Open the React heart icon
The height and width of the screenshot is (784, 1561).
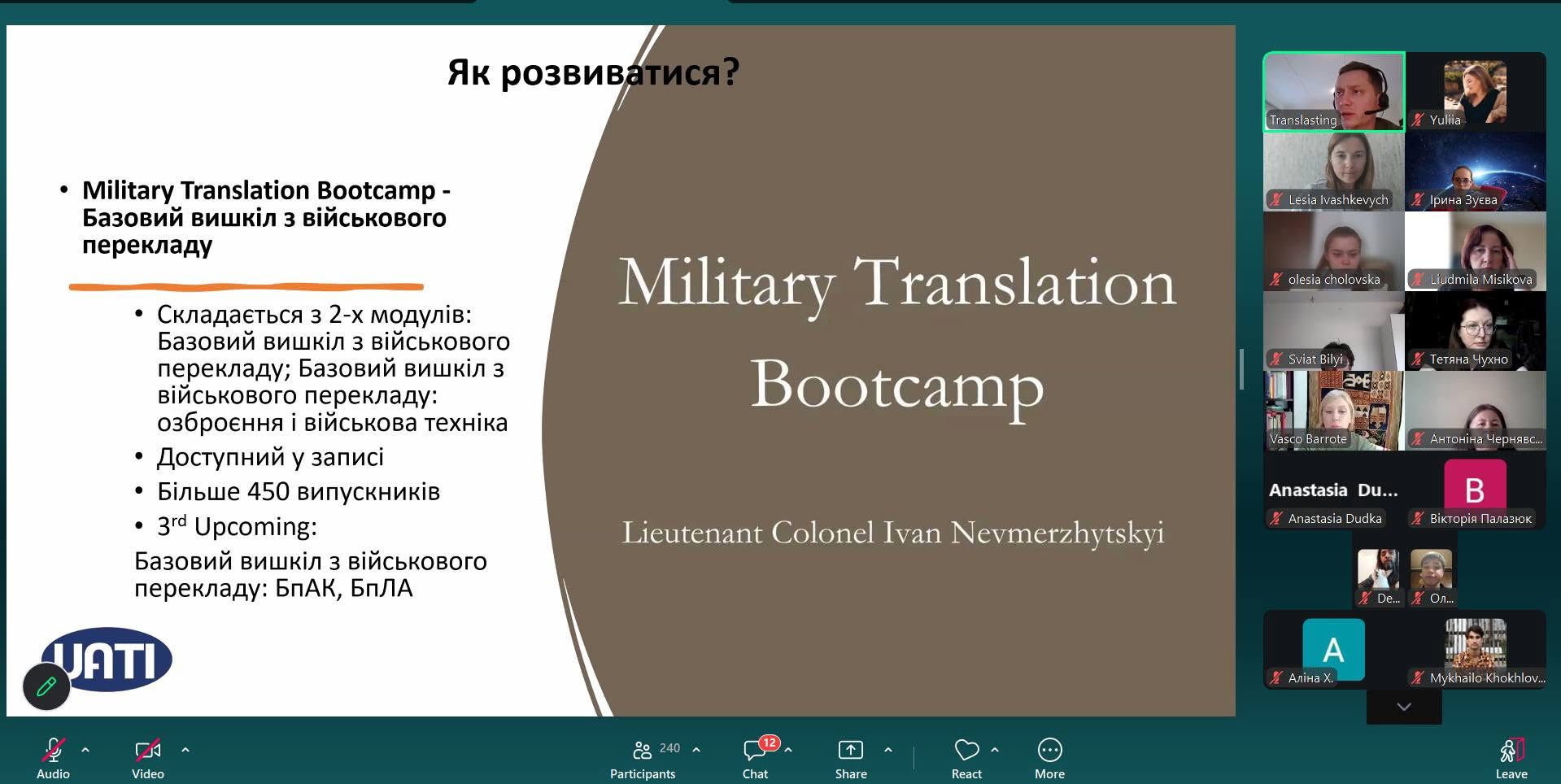pos(966,749)
